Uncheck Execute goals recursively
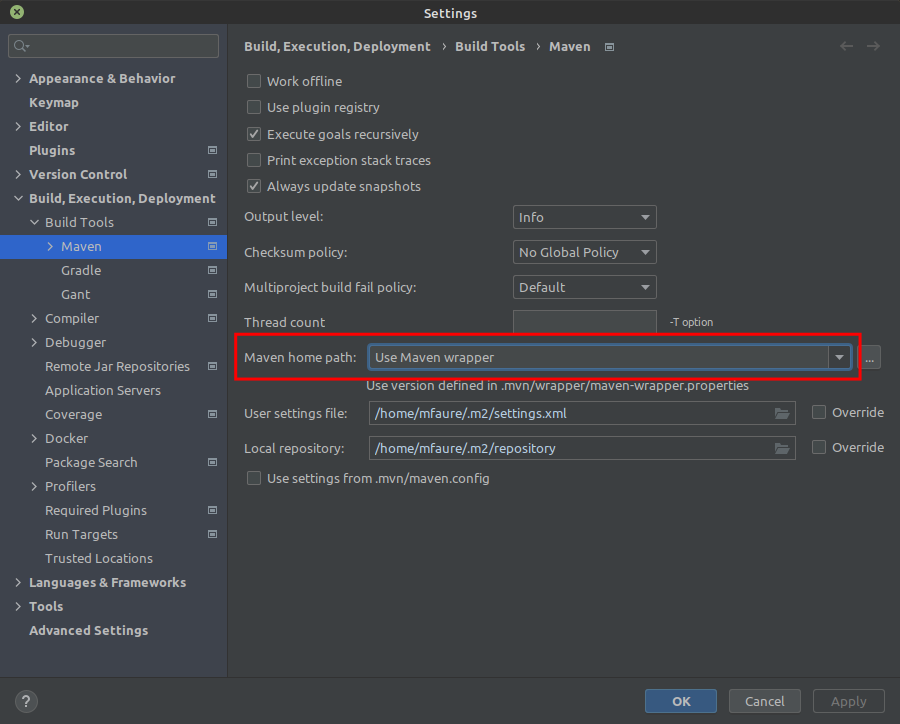 pyautogui.click(x=254, y=134)
